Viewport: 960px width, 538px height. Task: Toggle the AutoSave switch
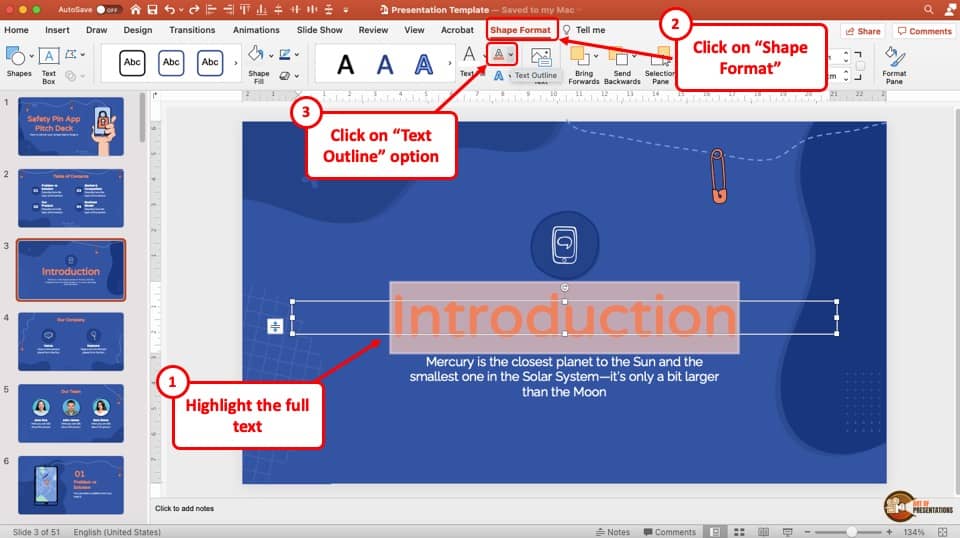[x=108, y=10]
